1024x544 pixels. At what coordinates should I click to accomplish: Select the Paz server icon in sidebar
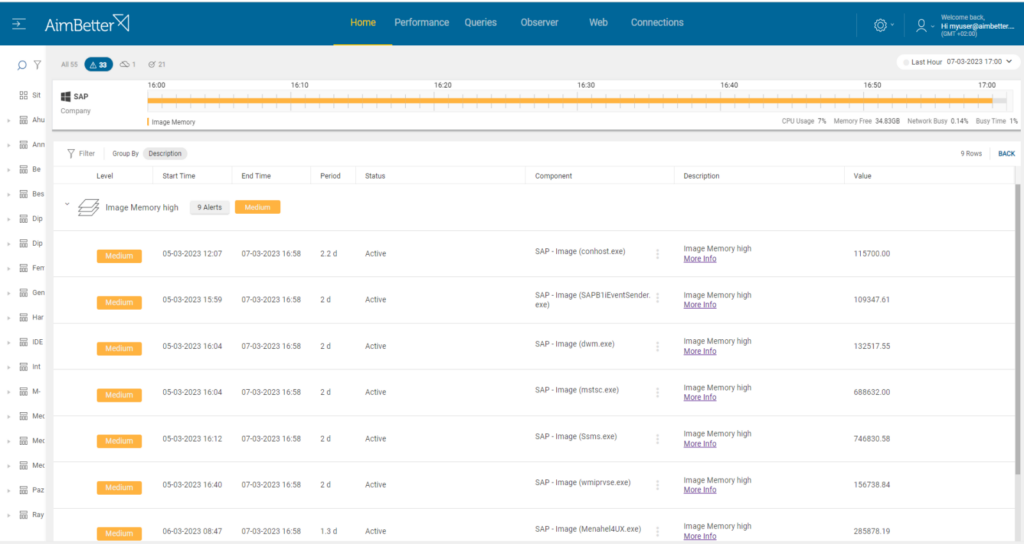click(24, 490)
